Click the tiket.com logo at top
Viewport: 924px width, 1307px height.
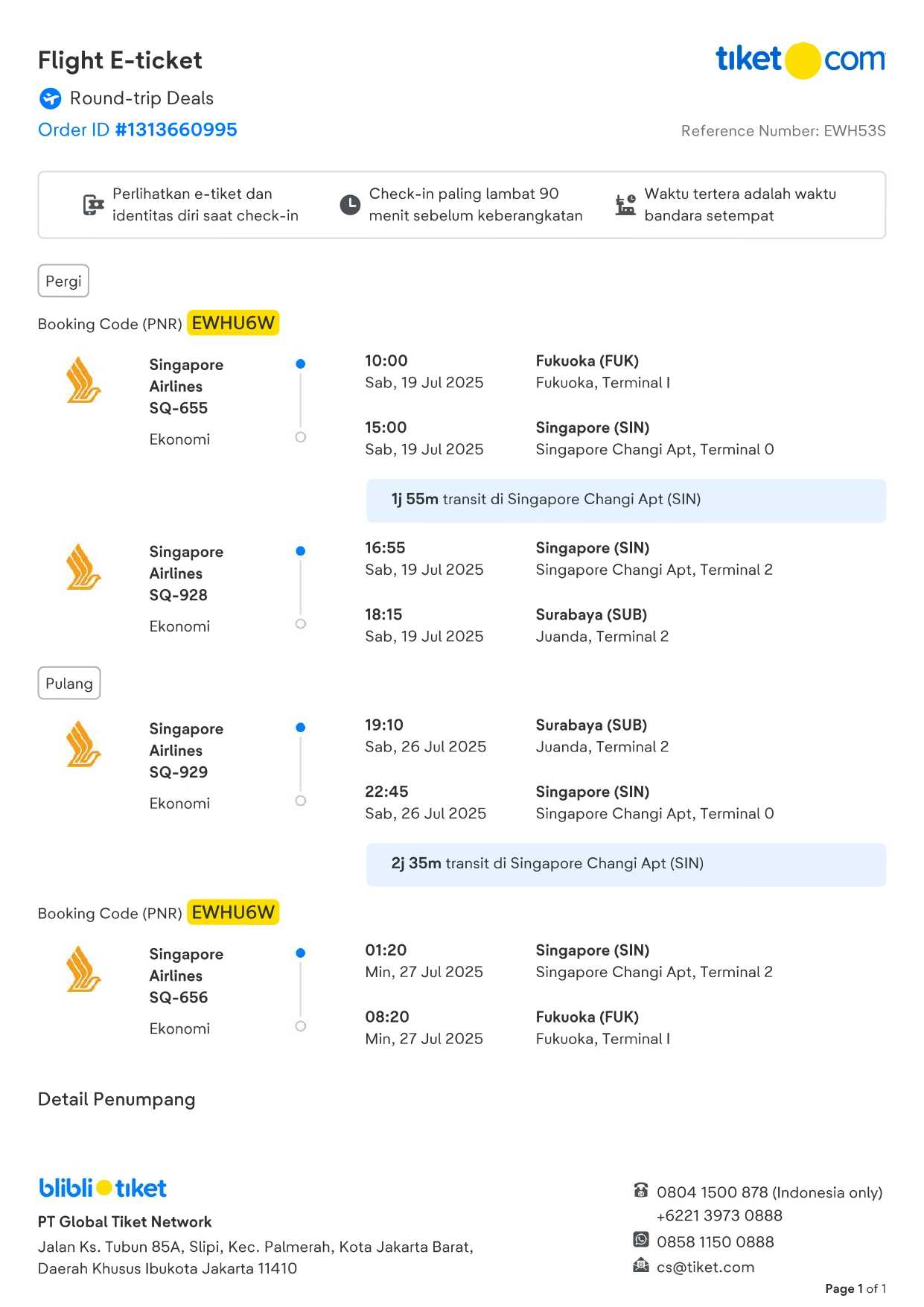[800, 60]
